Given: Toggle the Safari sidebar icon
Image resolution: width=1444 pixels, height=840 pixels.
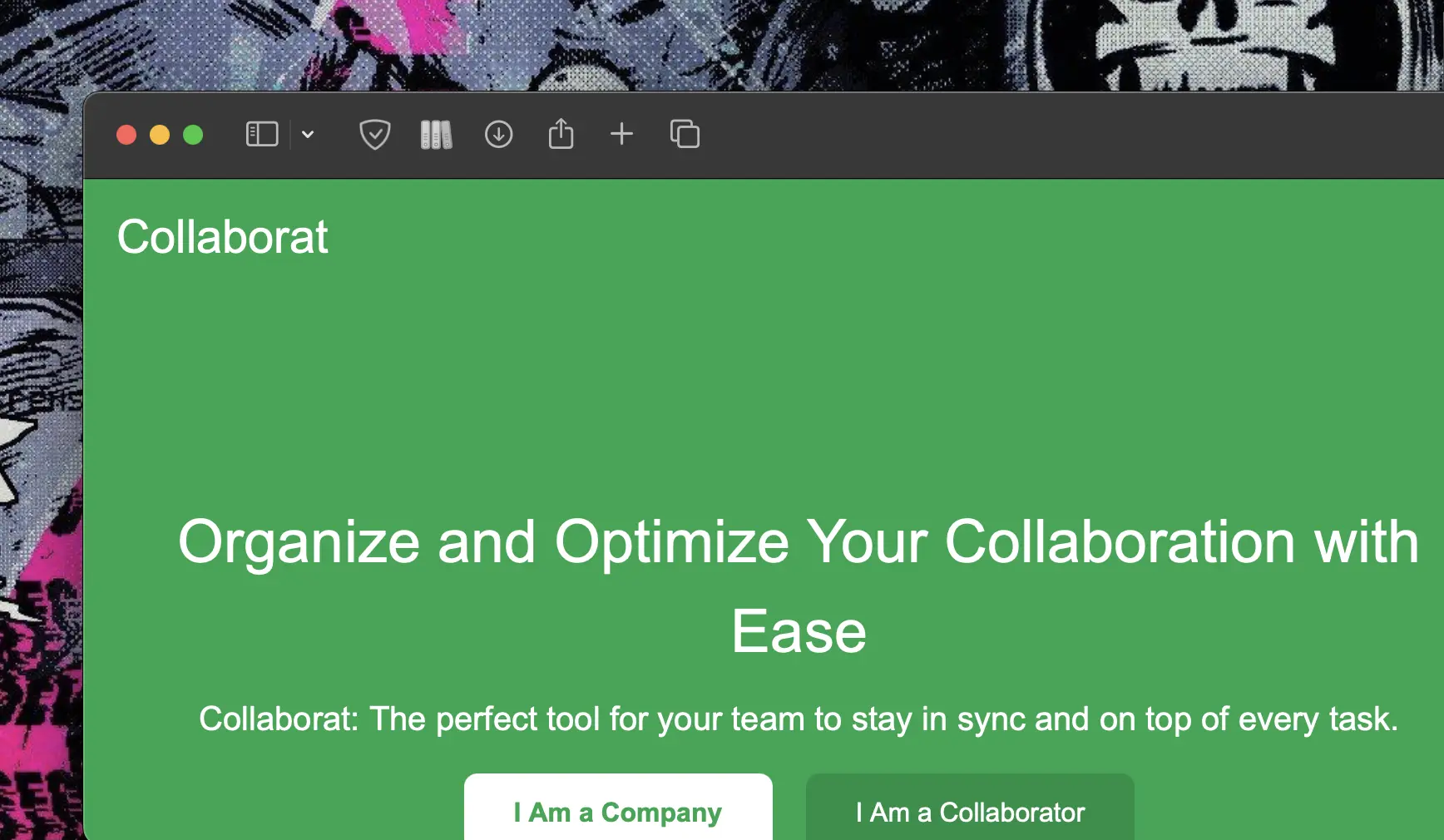Looking at the screenshot, I should [262, 134].
